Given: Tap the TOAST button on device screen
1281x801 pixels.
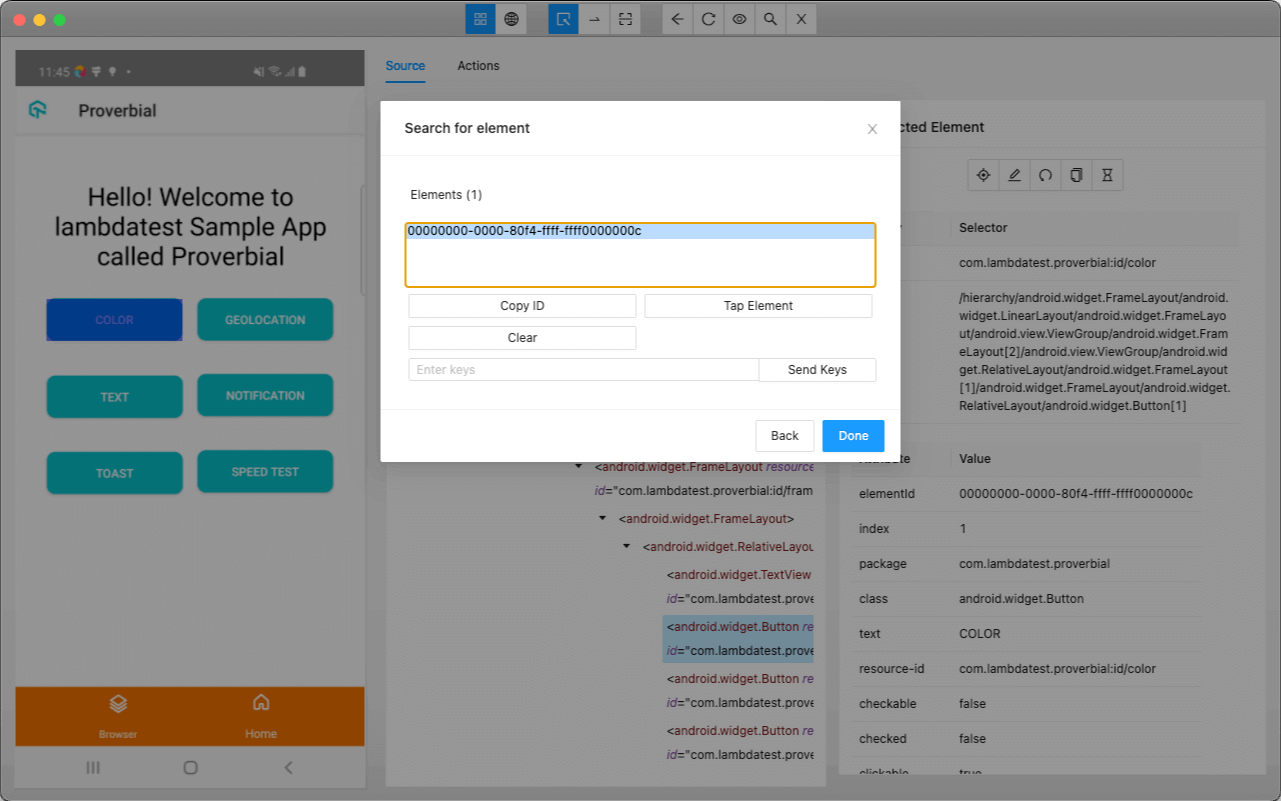Looking at the screenshot, I should tap(114, 473).
